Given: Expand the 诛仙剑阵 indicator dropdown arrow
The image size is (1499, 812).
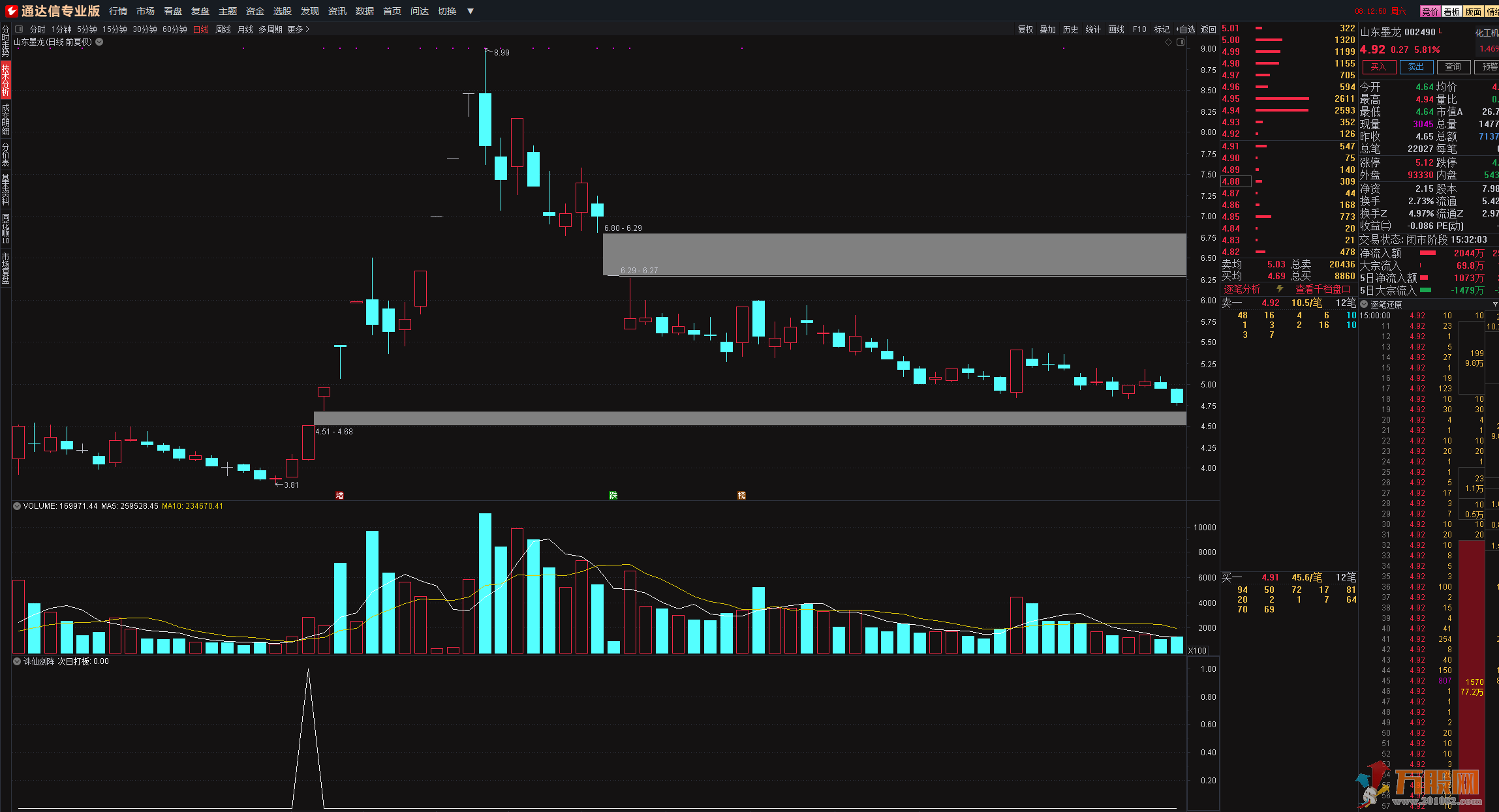Looking at the screenshot, I should click(x=17, y=661).
